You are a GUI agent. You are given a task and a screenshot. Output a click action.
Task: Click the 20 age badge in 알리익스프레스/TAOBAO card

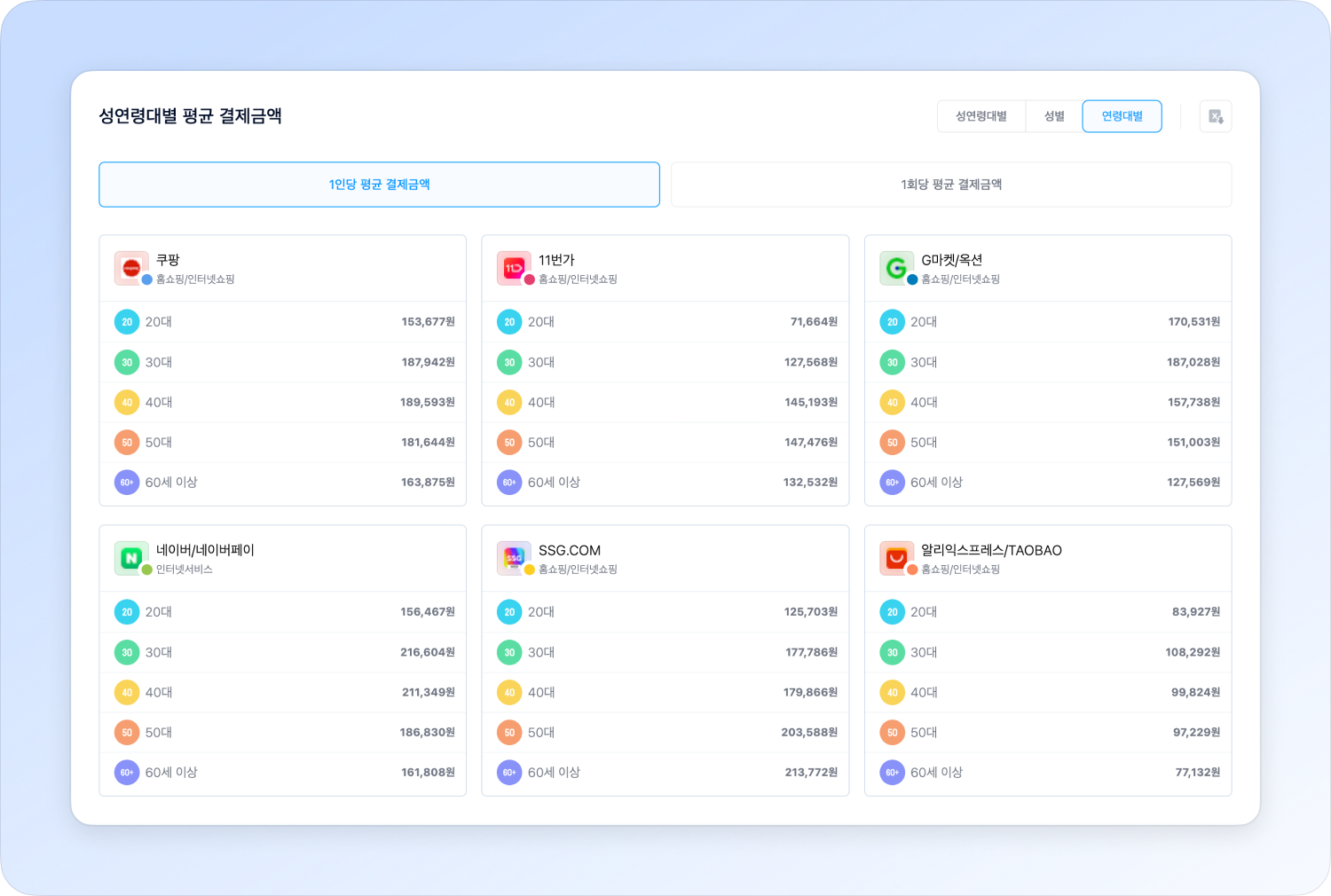coord(893,612)
